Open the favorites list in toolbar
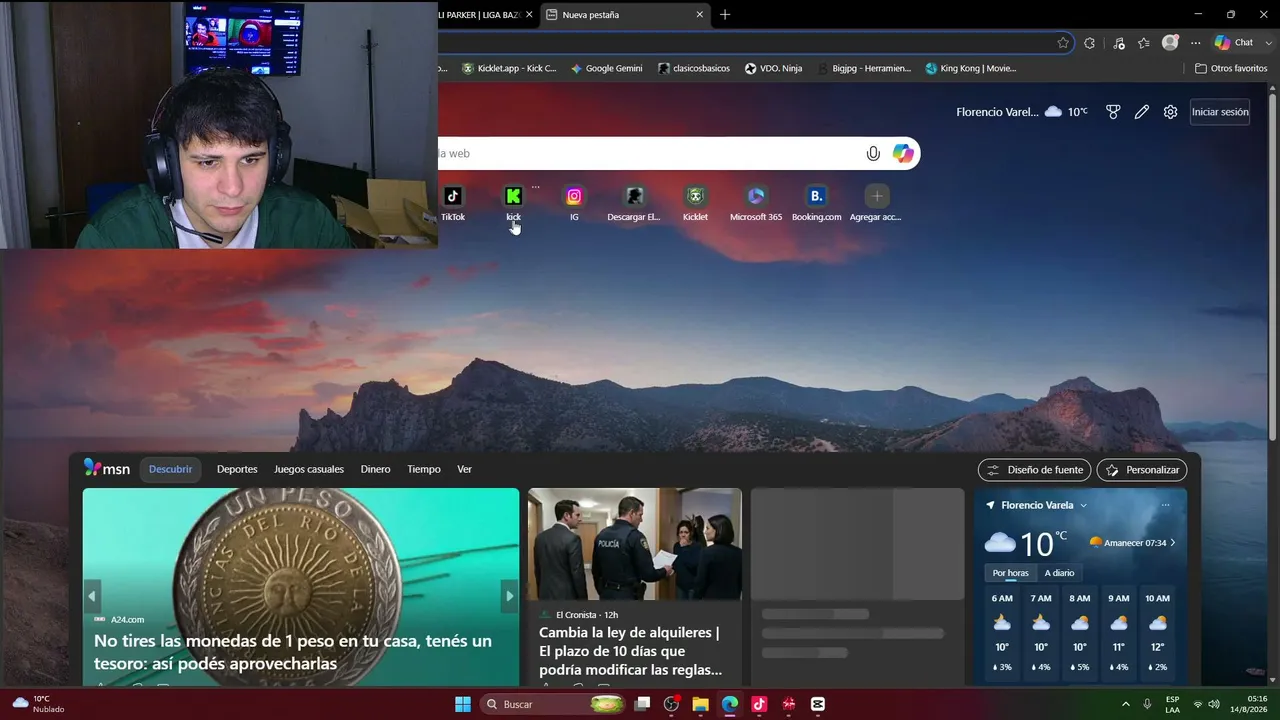This screenshot has width=1280, height=720. [x=1144, y=43]
